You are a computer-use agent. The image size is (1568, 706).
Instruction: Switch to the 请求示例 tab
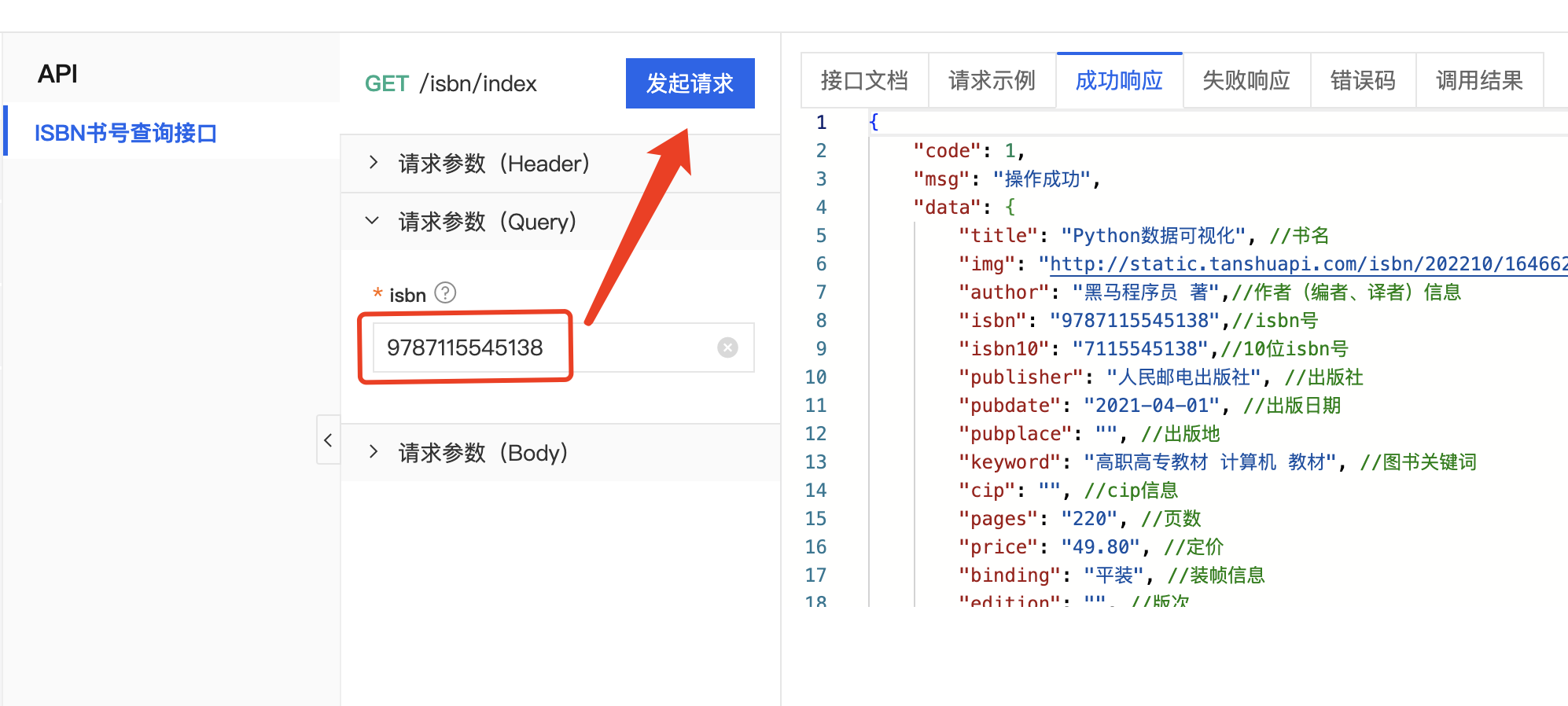pos(992,80)
